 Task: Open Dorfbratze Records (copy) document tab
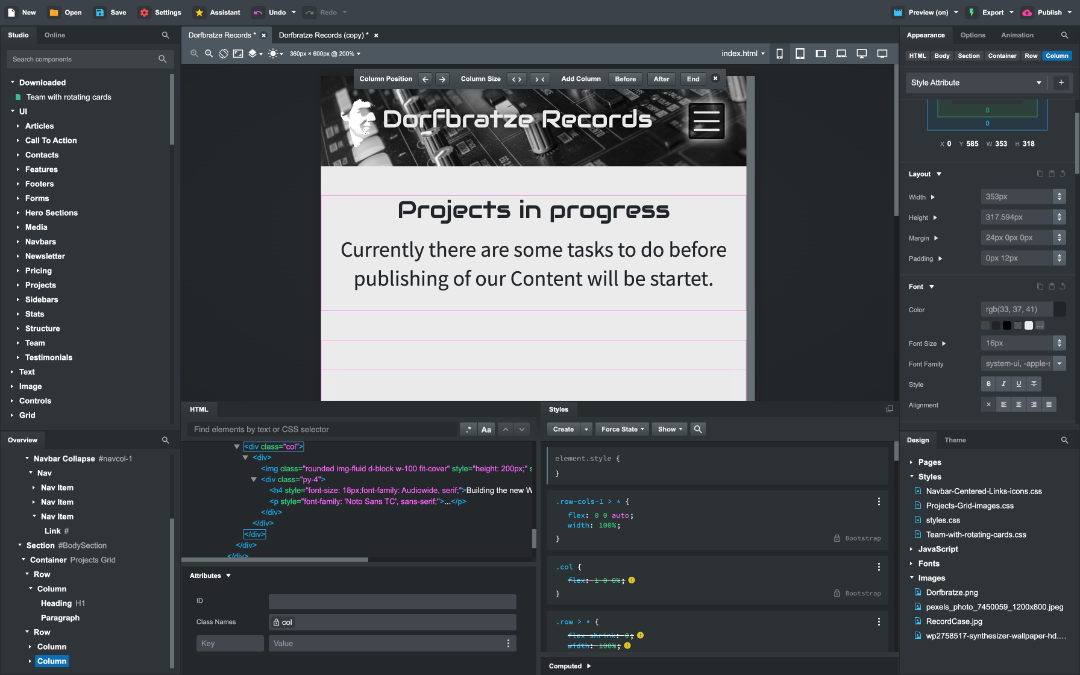tap(323, 35)
